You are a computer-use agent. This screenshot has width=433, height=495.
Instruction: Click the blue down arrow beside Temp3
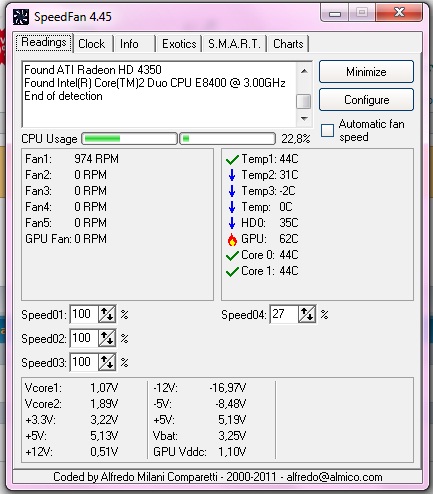(232, 191)
